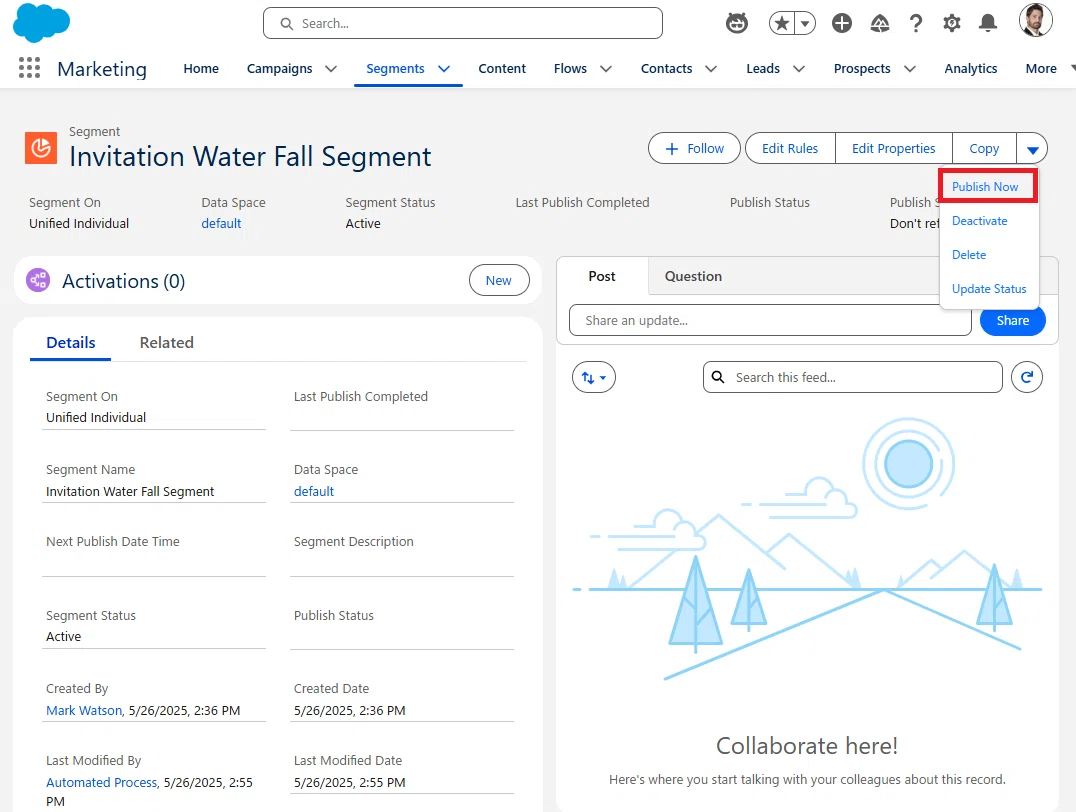Image resolution: width=1076 pixels, height=812 pixels.
Task: Click the Share an update field
Action: (x=770, y=321)
